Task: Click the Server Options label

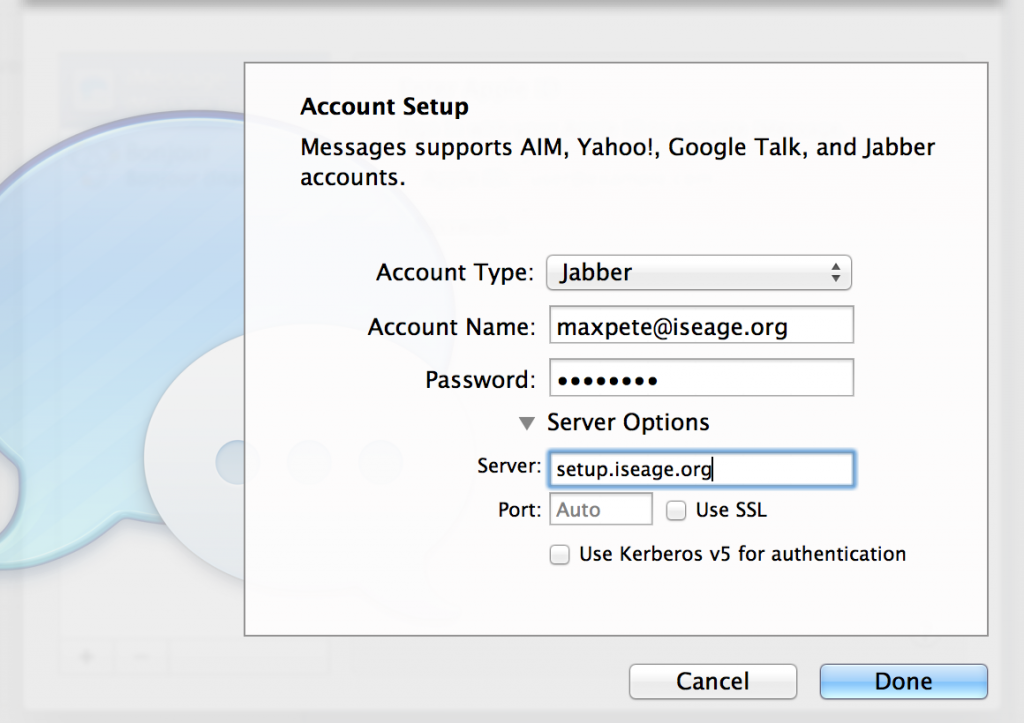Action: coord(628,423)
